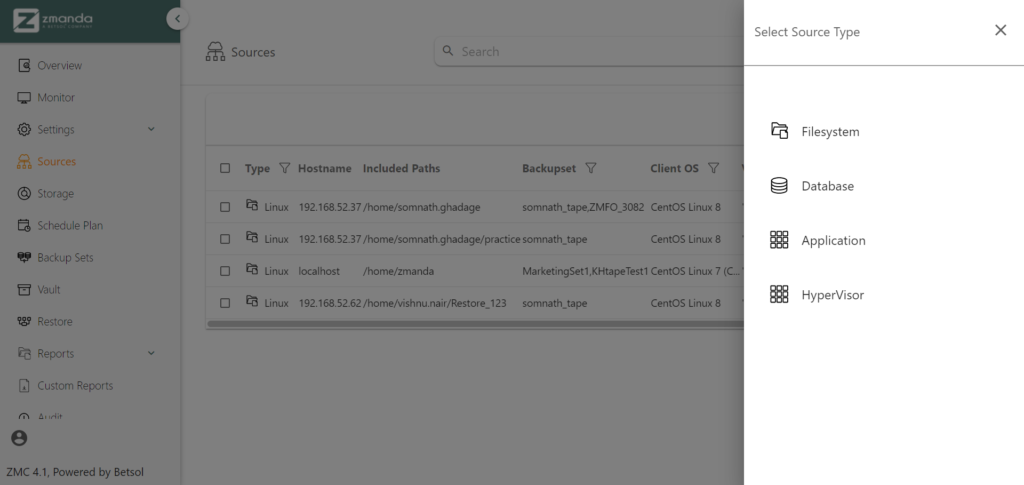Click the Schedule Plan calendar icon
Viewport: 1024px width, 485px height.
(x=24, y=225)
